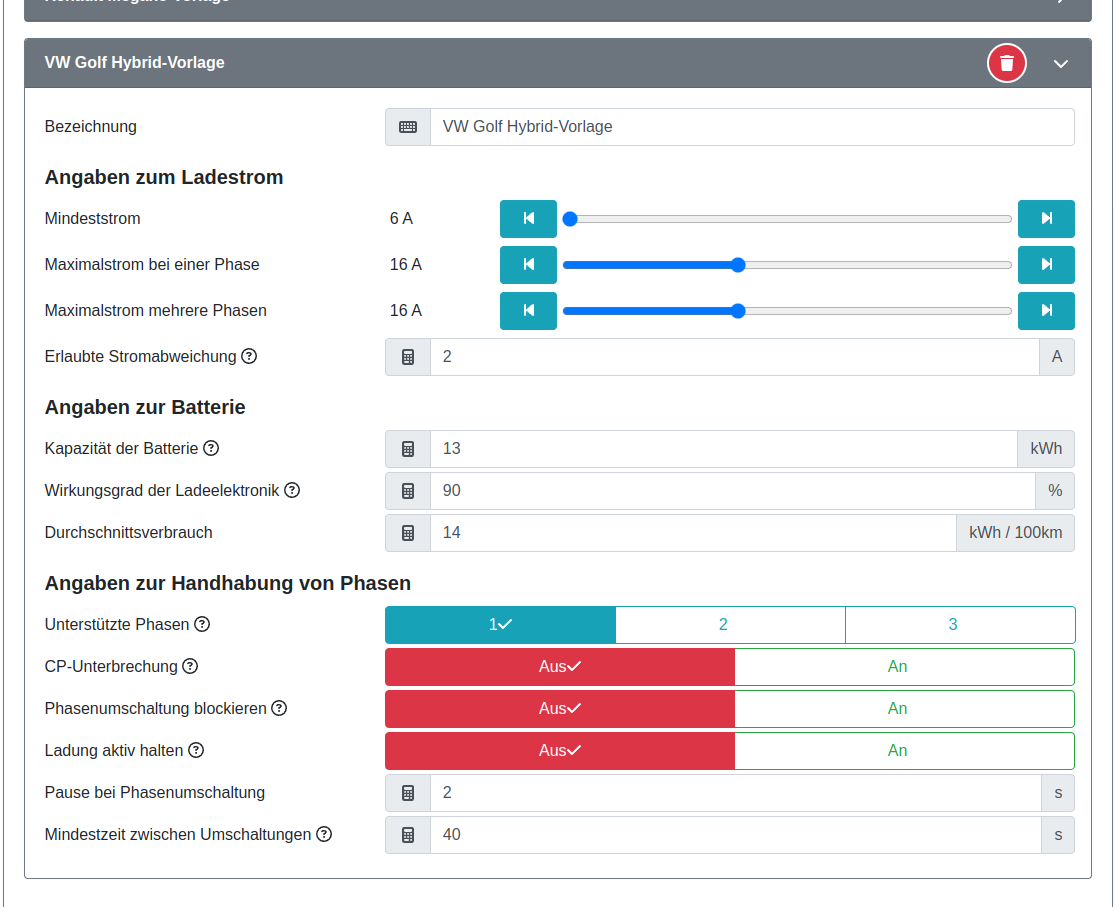Set CP-Unterbrechung to An
Image resolution: width=1115 pixels, height=907 pixels.
click(x=905, y=667)
